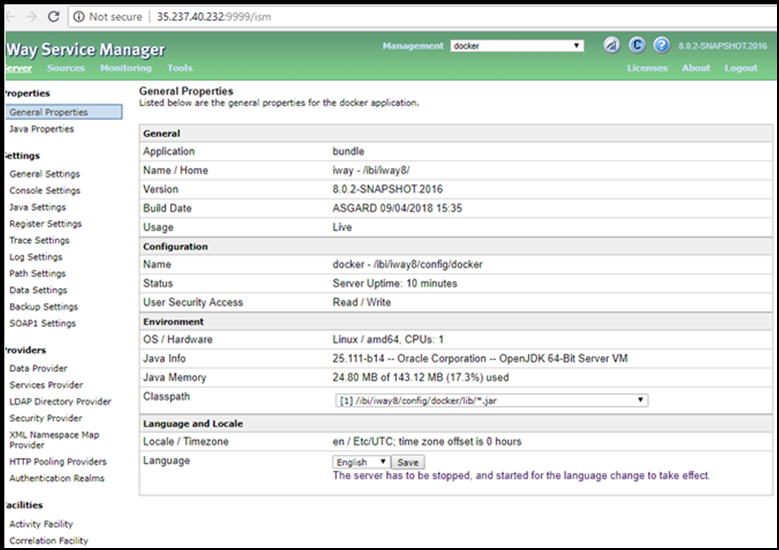The width and height of the screenshot is (779, 550).
Task: Click the Usage value Live
Action: [x=342, y=227]
